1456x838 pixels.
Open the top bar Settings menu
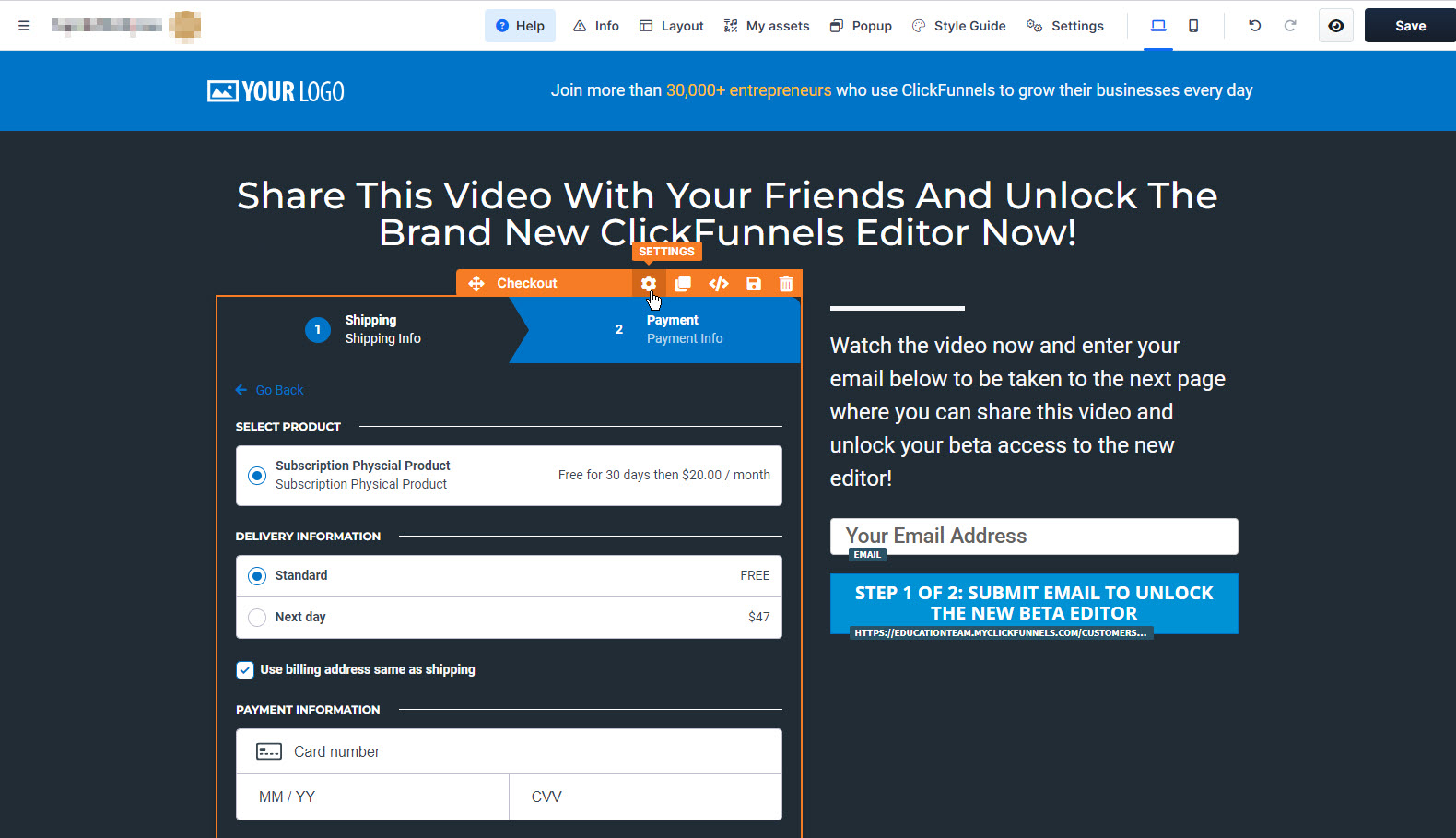tap(1065, 26)
